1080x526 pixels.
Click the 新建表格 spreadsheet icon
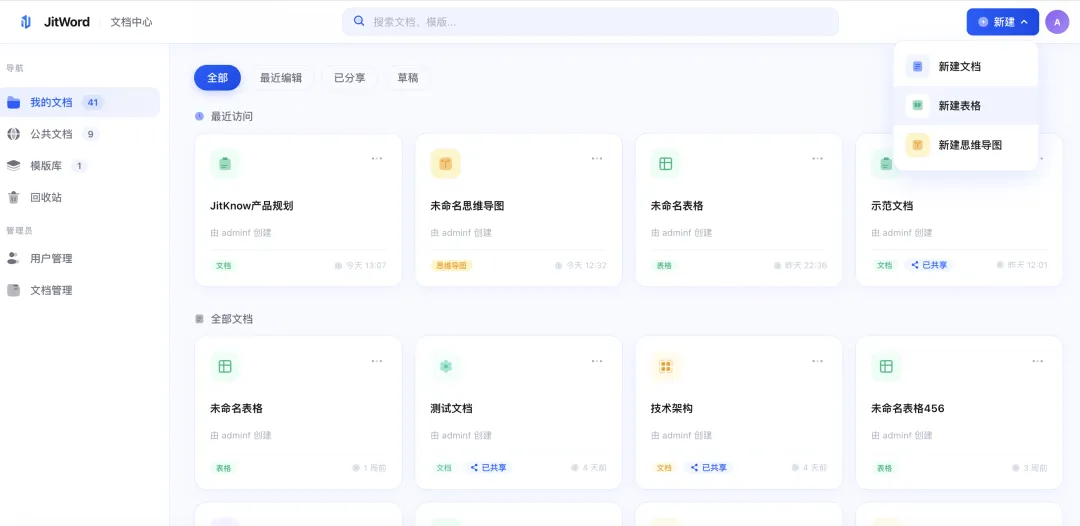[x=917, y=106]
